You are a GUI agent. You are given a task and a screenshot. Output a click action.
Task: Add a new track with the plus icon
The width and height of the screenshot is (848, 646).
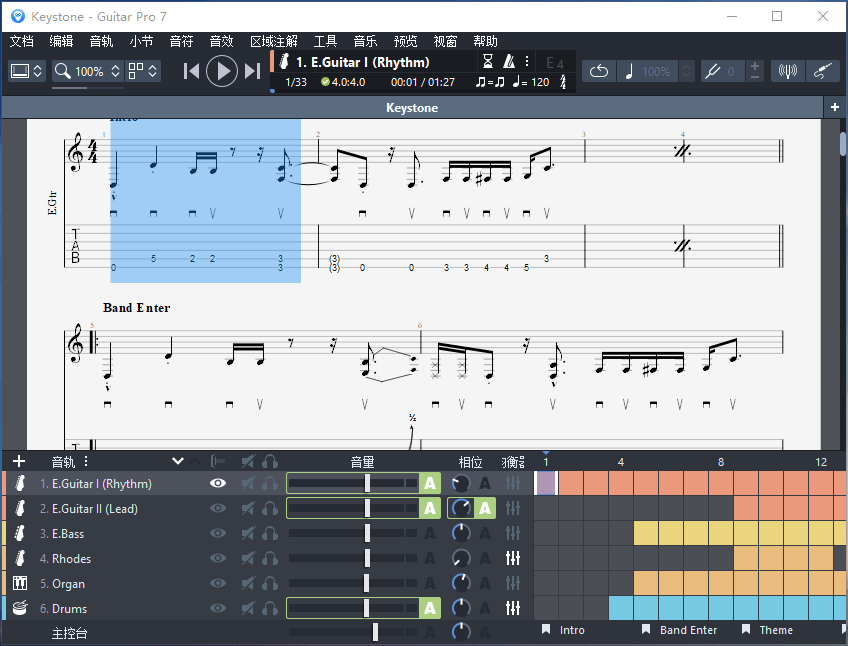19,461
